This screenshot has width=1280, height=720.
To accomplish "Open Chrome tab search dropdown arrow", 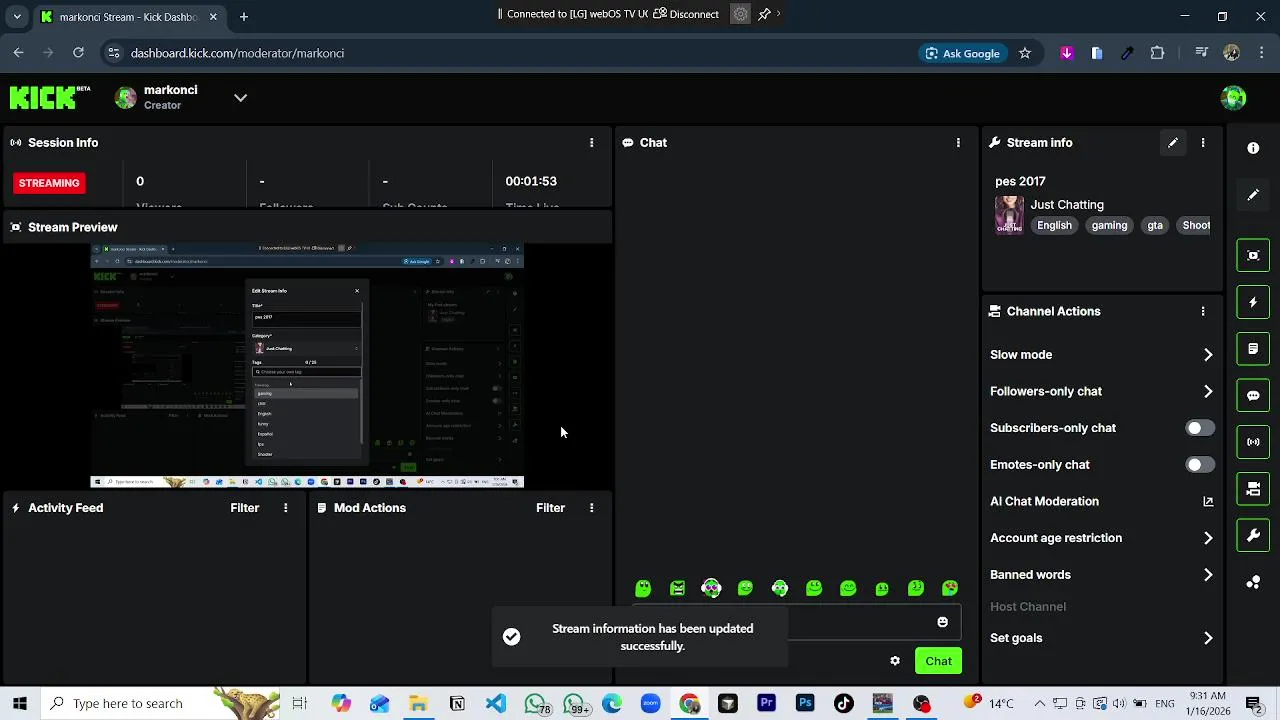I will [16, 17].
